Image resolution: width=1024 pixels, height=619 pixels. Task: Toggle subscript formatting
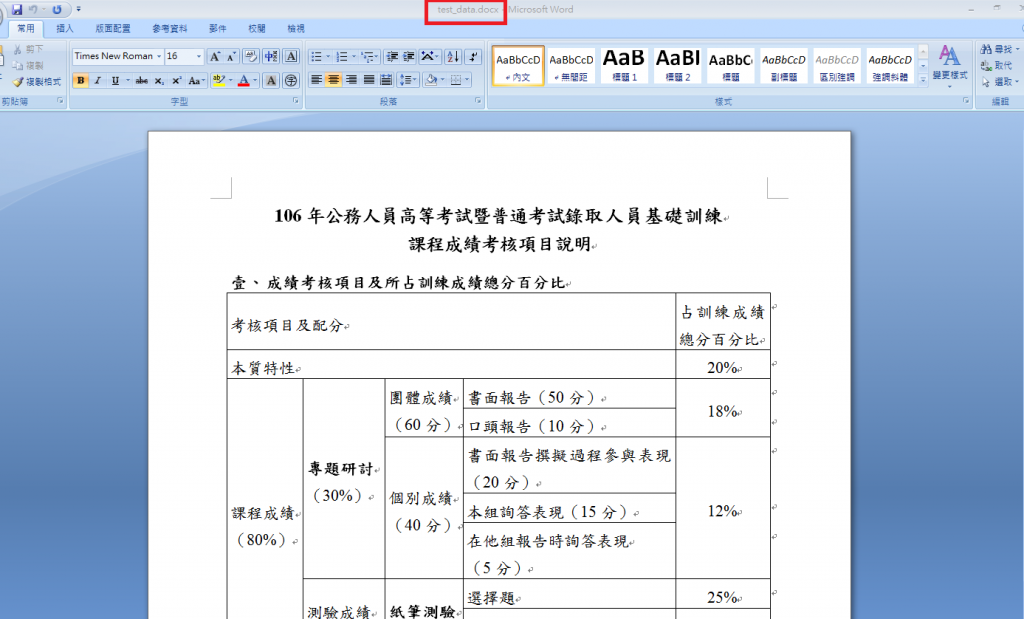click(x=159, y=80)
